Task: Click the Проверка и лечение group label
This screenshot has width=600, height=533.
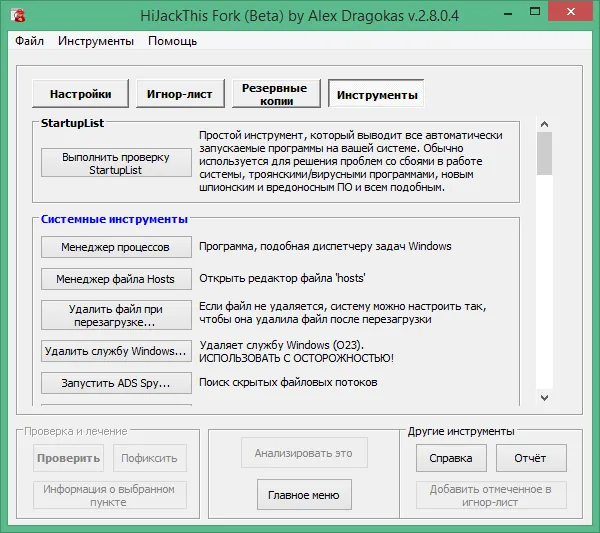Action: 75,431
